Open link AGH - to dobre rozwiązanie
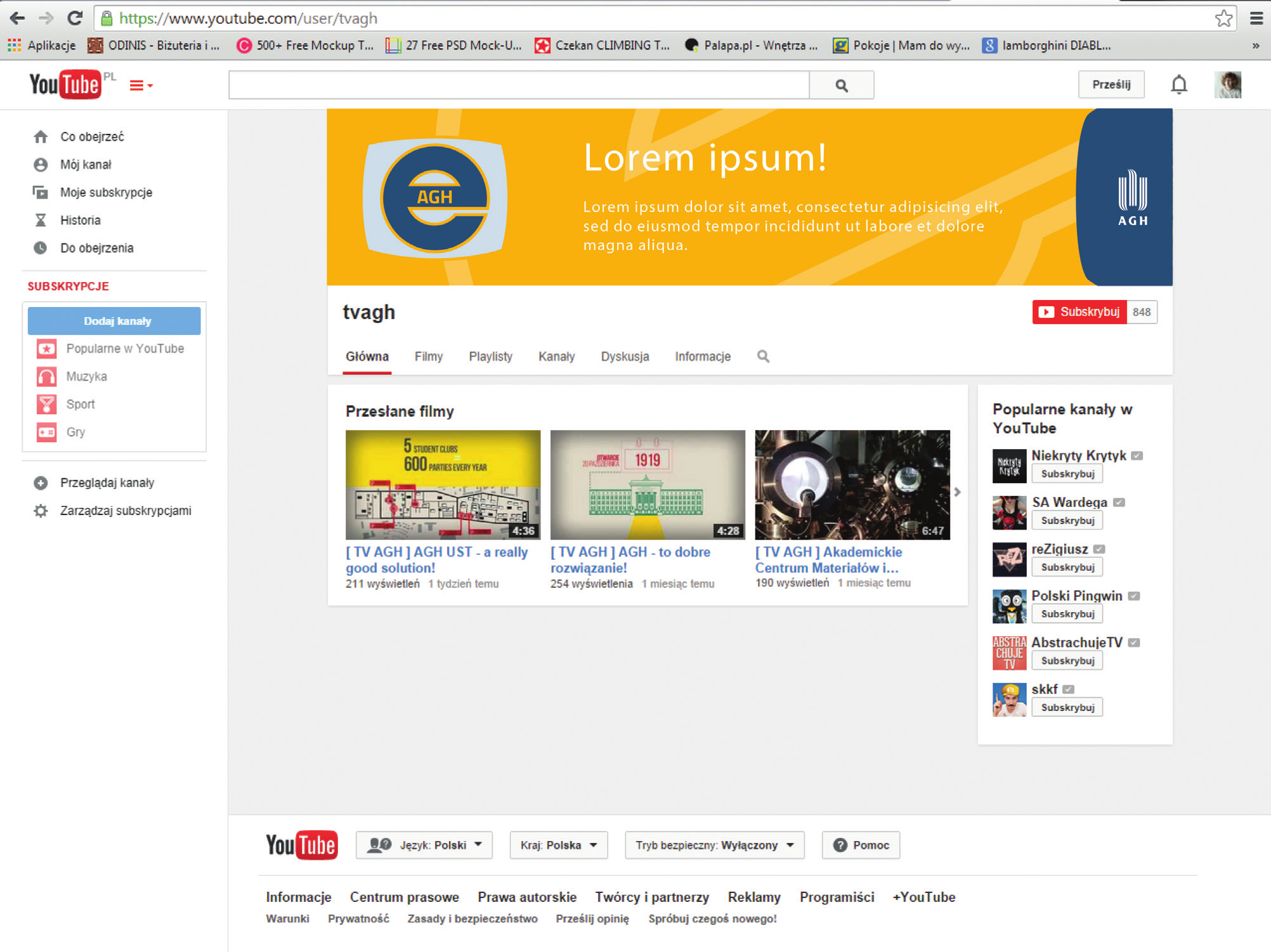The image size is (1271, 952). click(x=630, y=560)
